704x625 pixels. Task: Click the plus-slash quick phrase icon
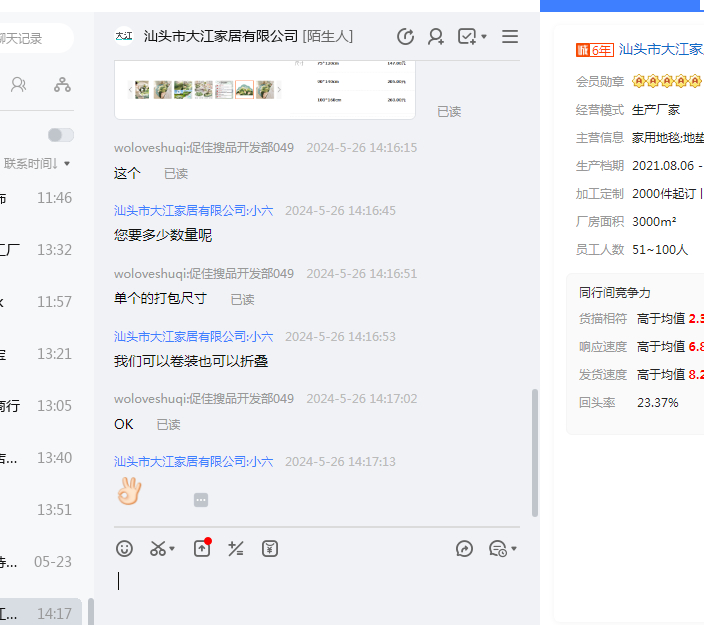coord(236,548)
